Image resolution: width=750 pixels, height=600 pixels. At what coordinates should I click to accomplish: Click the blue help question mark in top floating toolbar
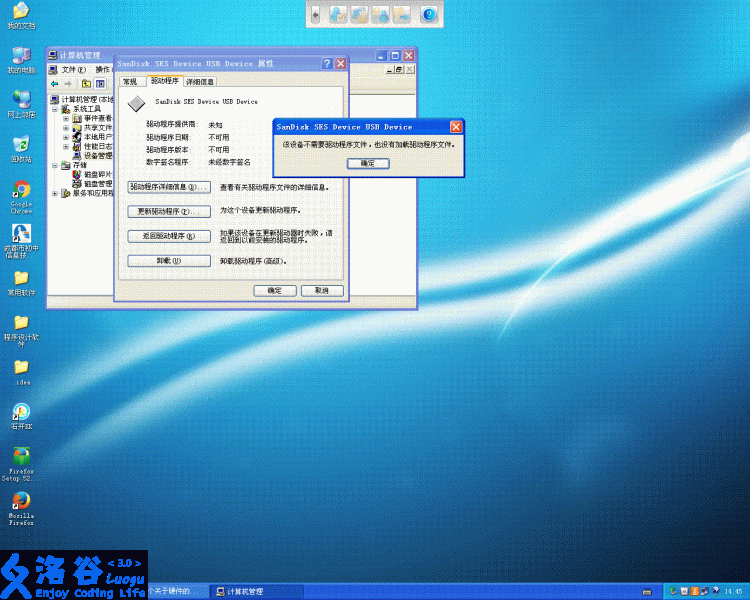point(429,15)
